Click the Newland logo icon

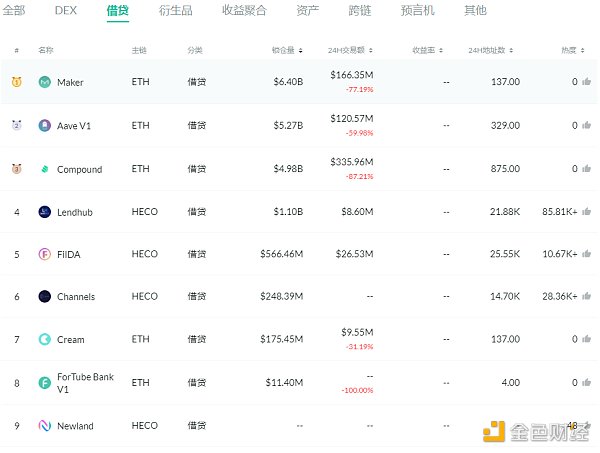pos(45,426)
